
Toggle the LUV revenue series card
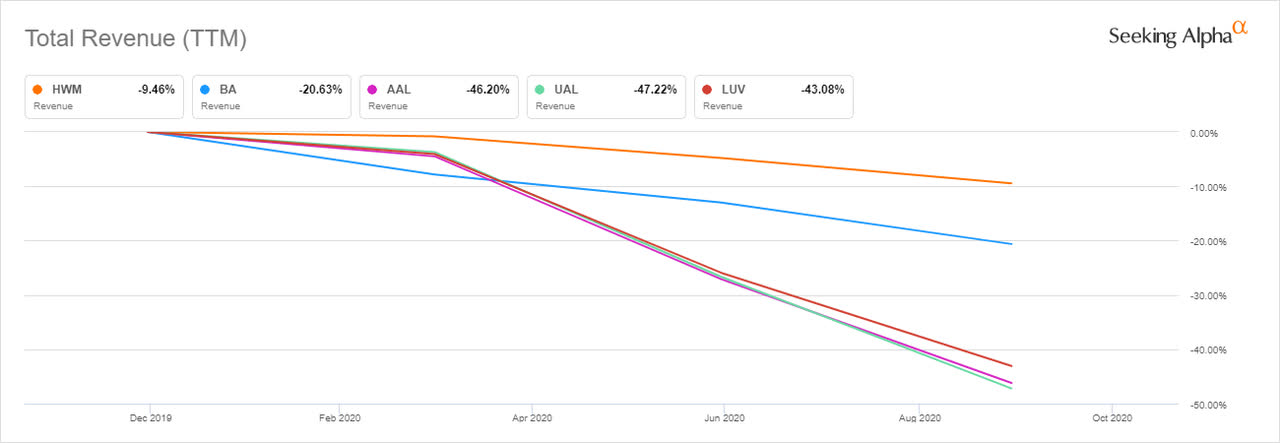pos(773,97)
